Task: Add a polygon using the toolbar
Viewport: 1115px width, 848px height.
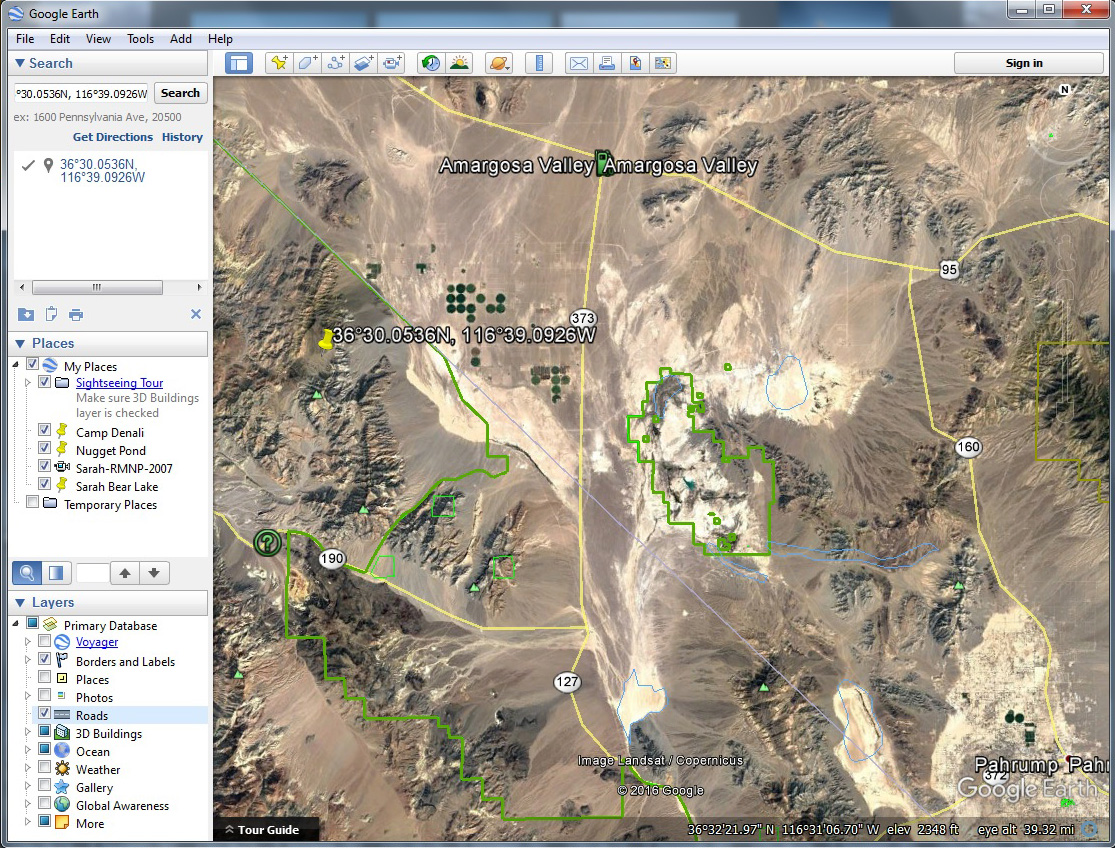Action: click(x=307, y=63)
